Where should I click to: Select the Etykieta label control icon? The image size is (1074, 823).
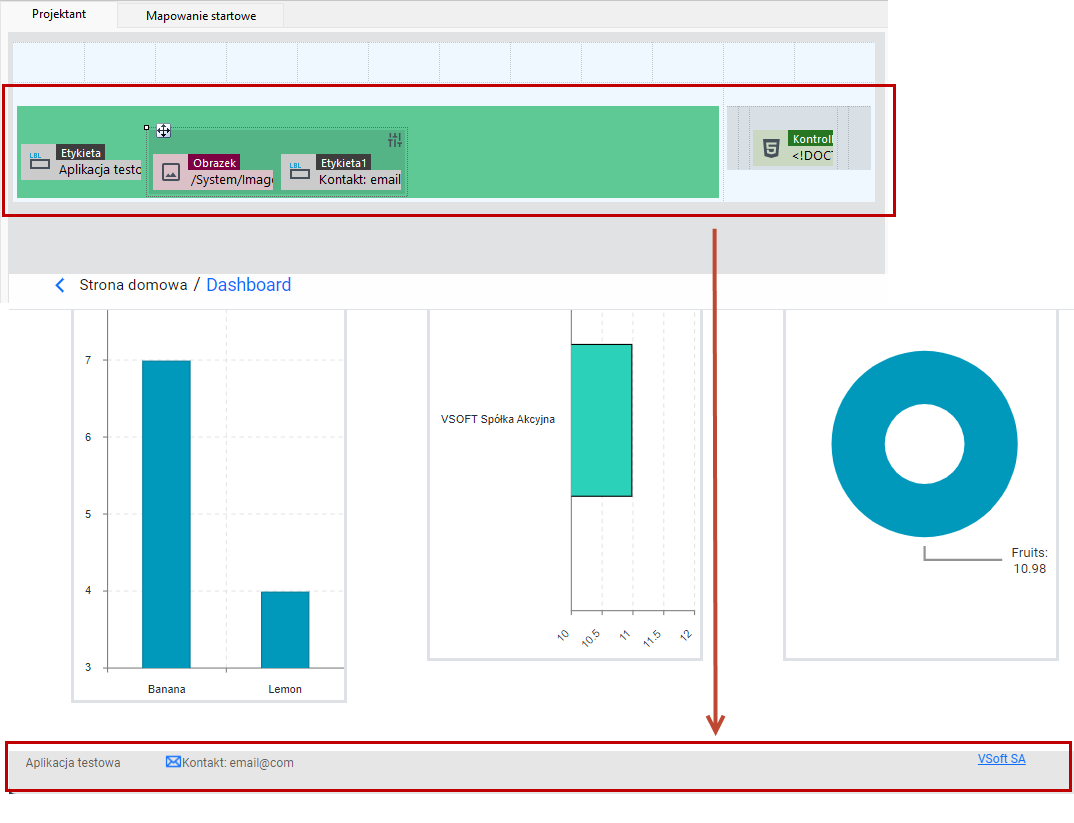point(40,162)
